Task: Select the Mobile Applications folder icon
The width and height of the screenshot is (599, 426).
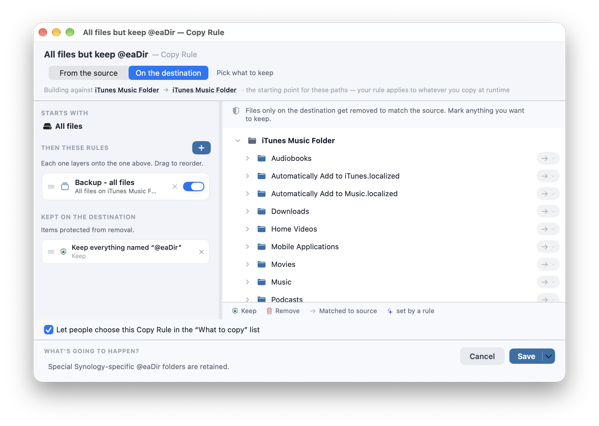Action: click(261, 247)
